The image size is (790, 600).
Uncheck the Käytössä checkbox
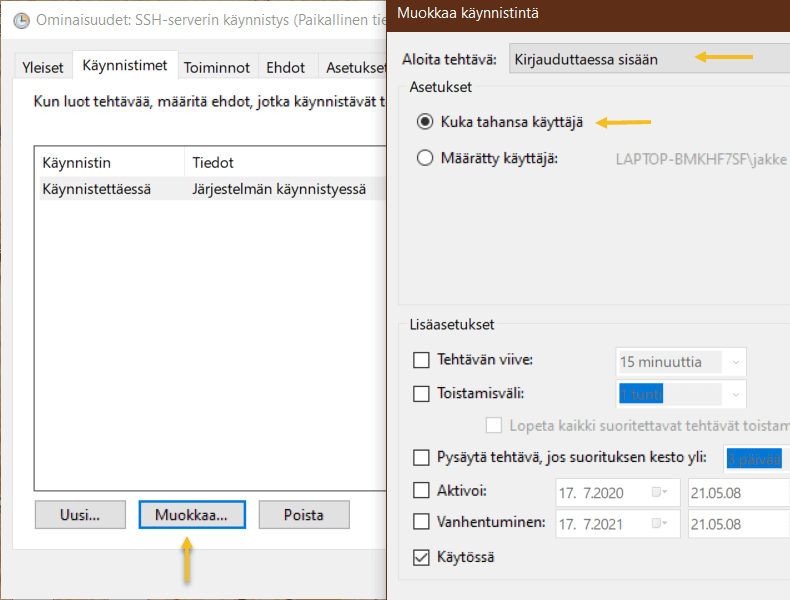422,556
